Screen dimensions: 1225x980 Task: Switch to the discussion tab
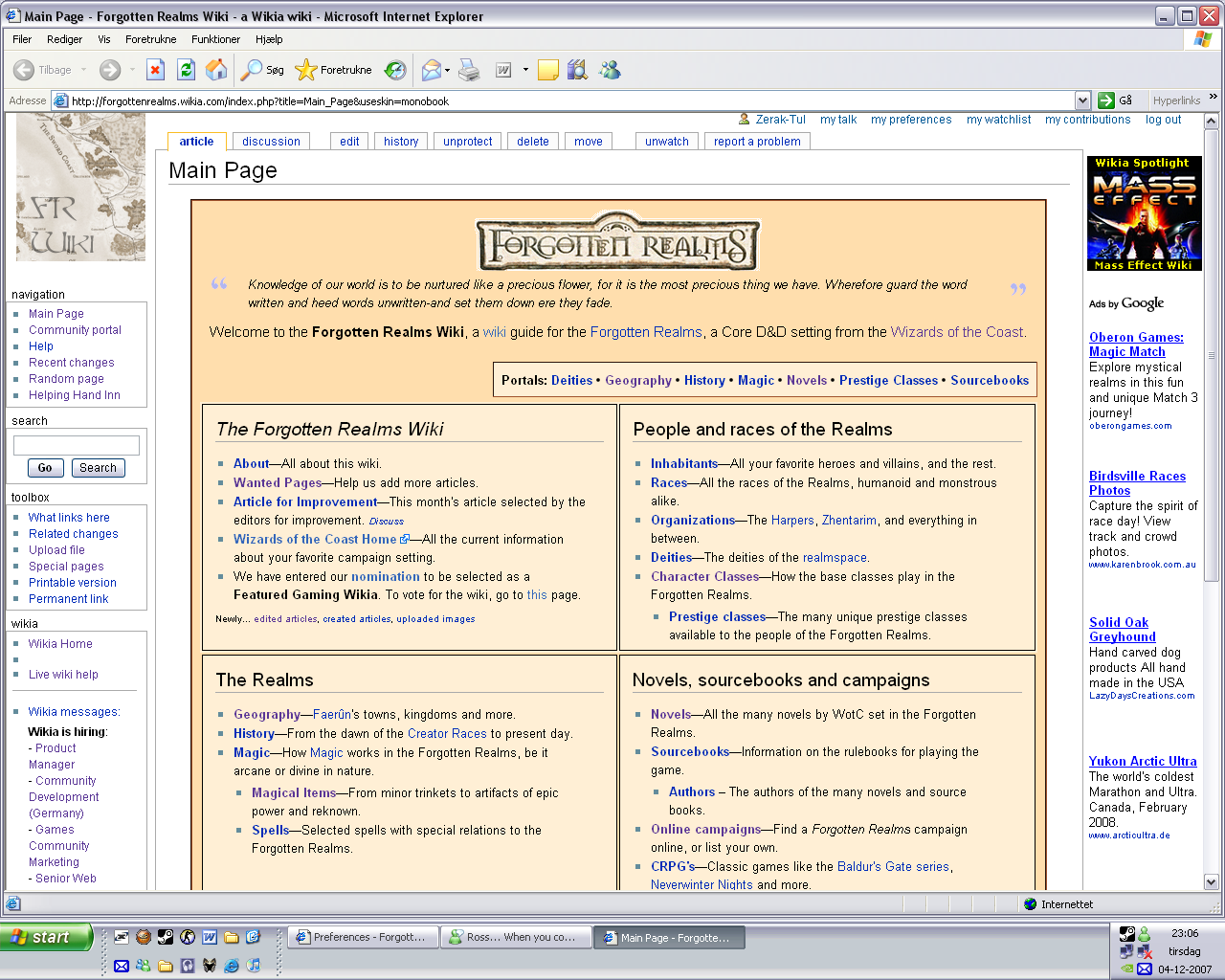click(x=271, y=142)
